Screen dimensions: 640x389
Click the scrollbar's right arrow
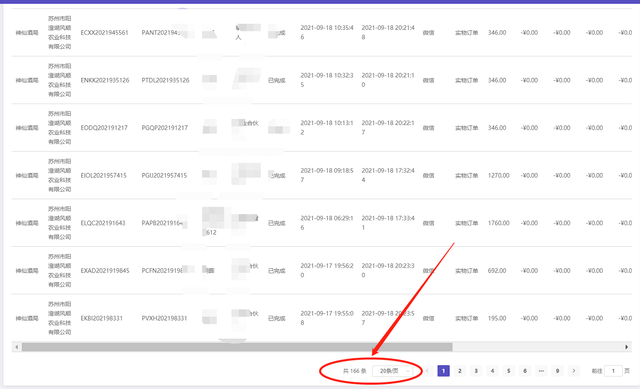tap(626, 347)
